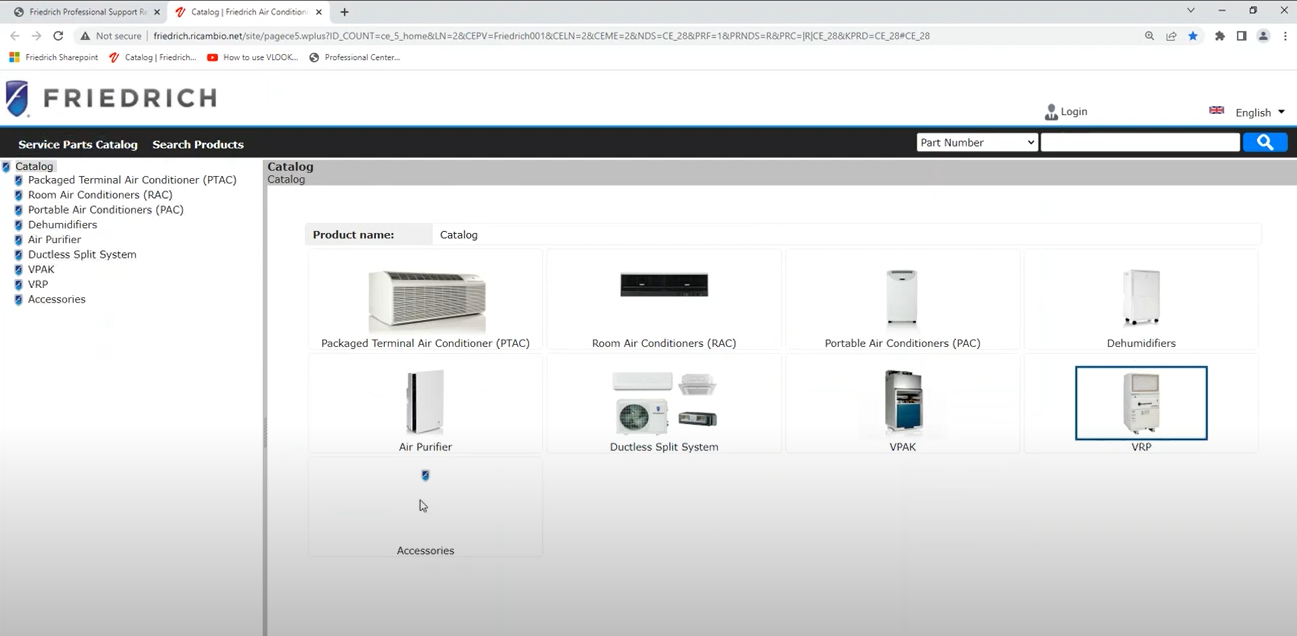1297x636 pixels.
Task: Open the English language dropdown
Action: [1260, 112]
